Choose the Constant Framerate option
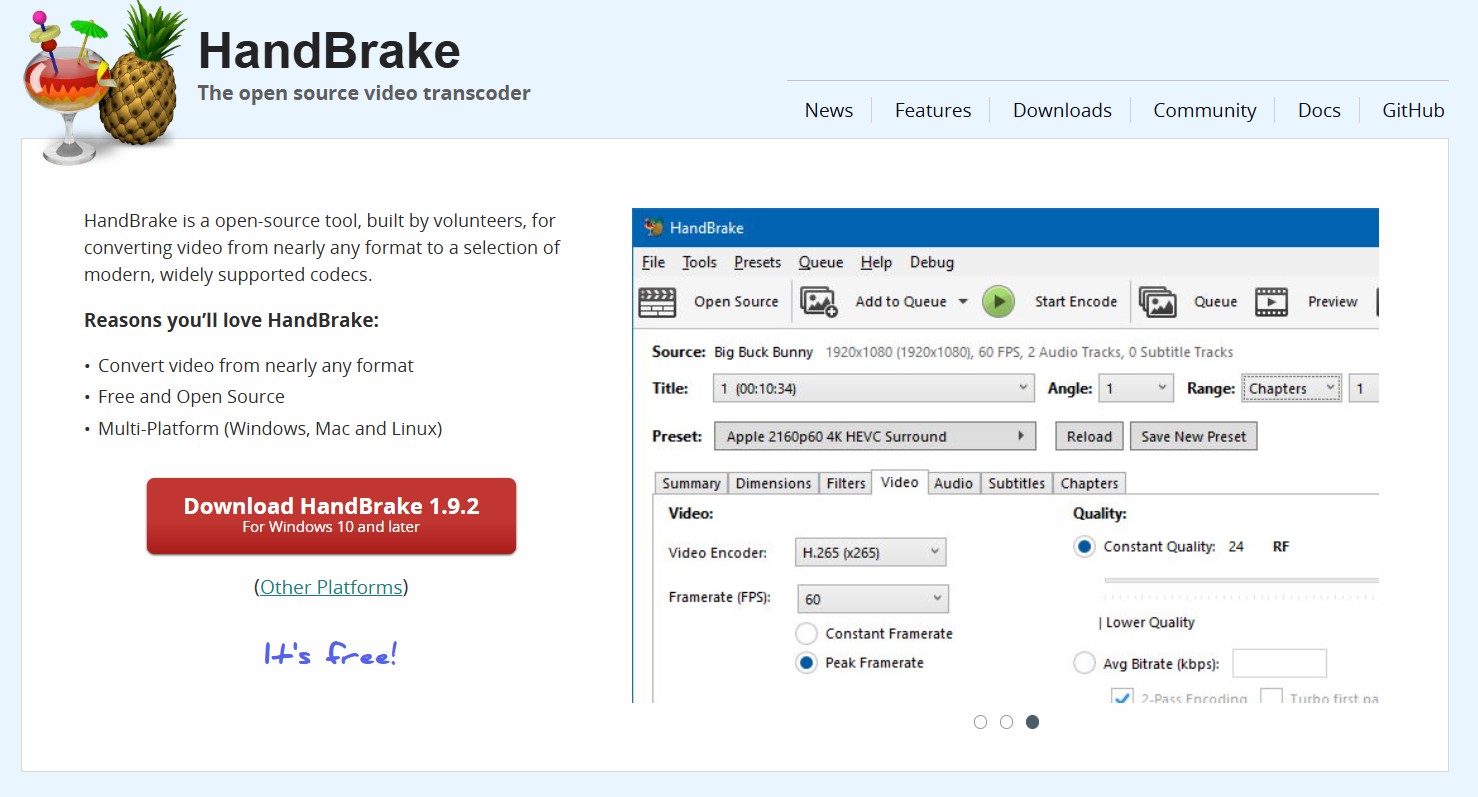Image resolution: width=1478 pixels, height=797 pixels. (806, 633)
